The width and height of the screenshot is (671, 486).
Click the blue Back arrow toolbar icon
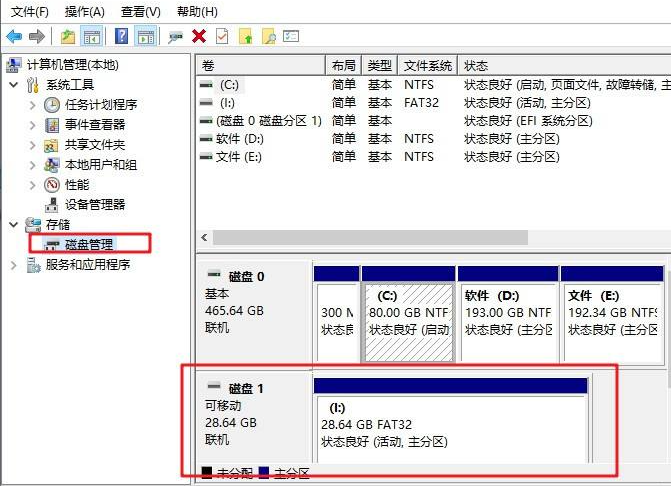[x=14, y=36]
